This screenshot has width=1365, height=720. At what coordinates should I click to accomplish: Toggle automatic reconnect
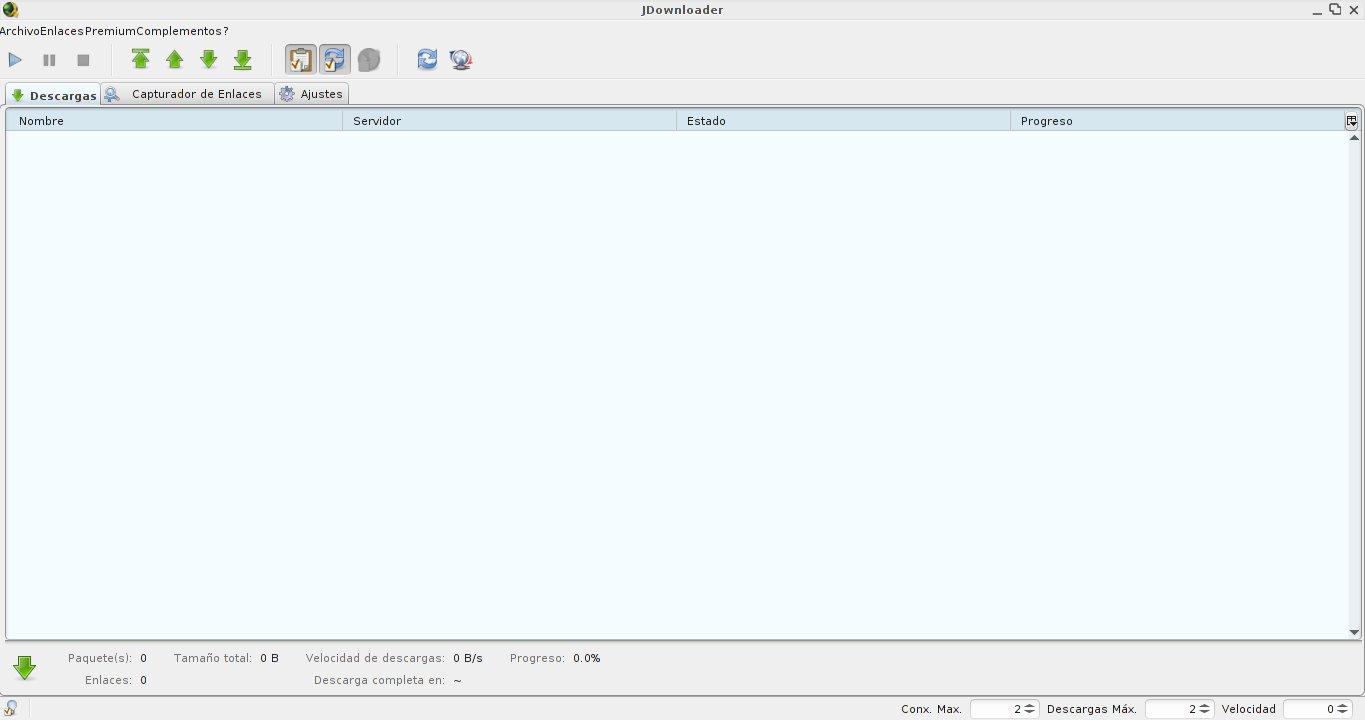click(x=335, y=60)
